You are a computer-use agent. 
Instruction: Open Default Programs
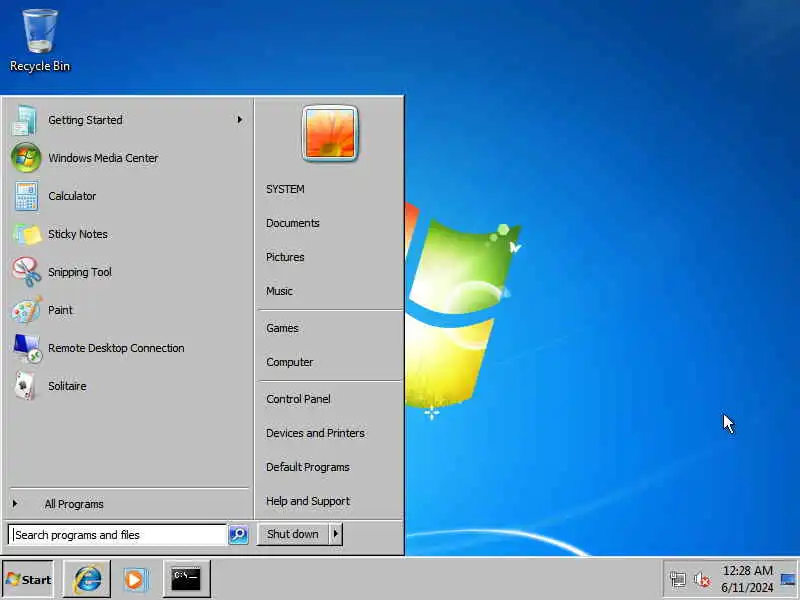pyautogui.click(x=308, y=467)
